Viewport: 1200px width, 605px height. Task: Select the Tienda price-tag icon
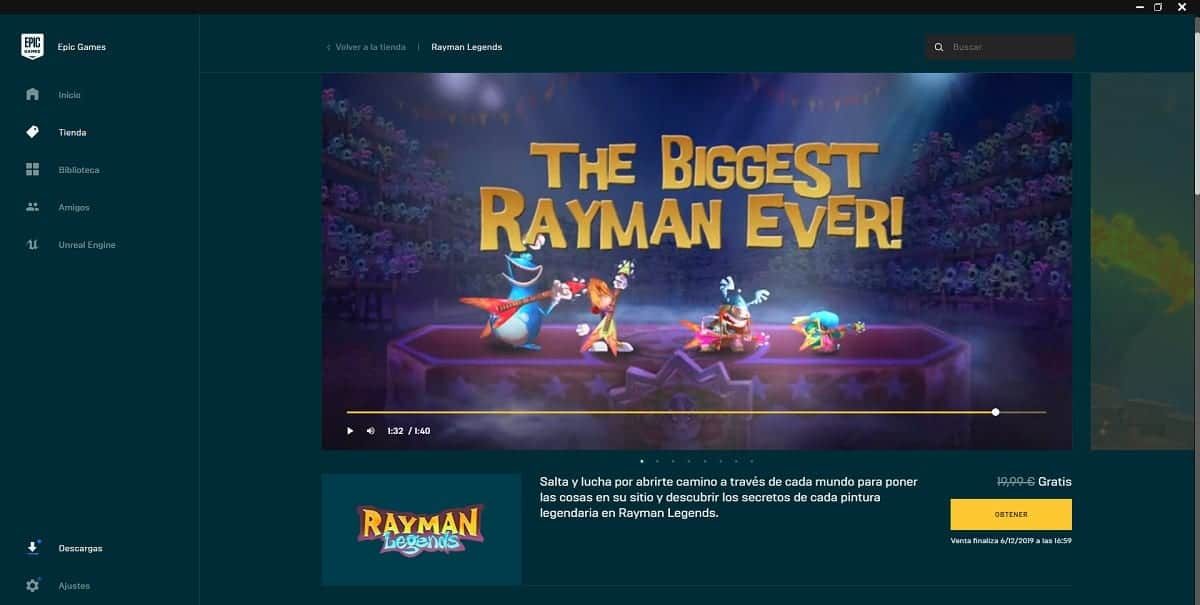coord(32,132)
